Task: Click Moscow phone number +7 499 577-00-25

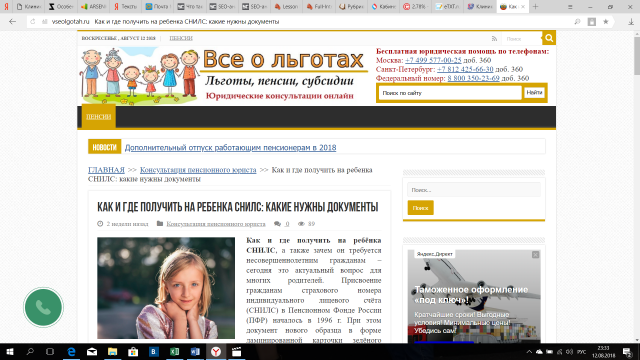Action: 433,60
